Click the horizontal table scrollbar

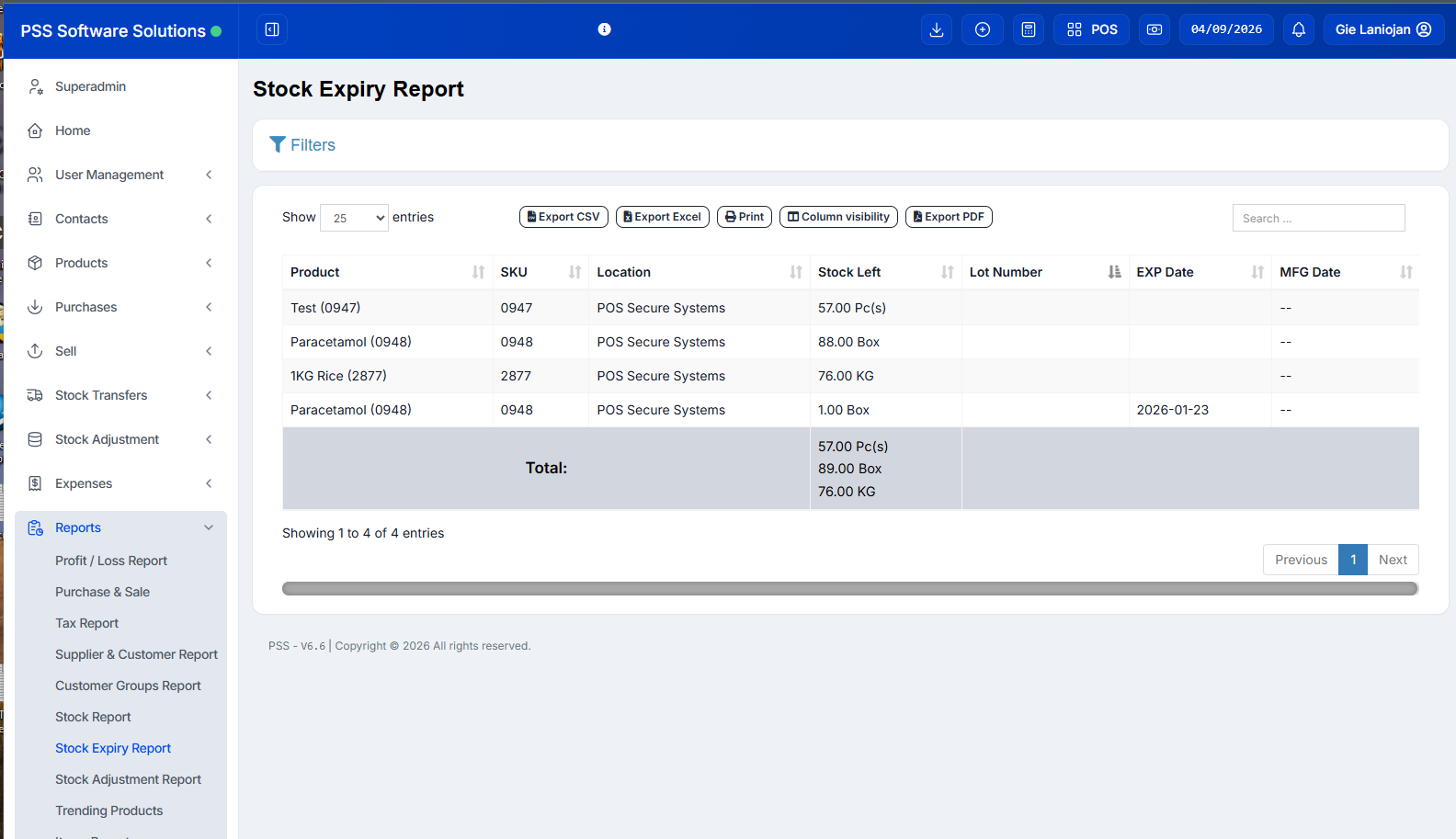[849, 588]
